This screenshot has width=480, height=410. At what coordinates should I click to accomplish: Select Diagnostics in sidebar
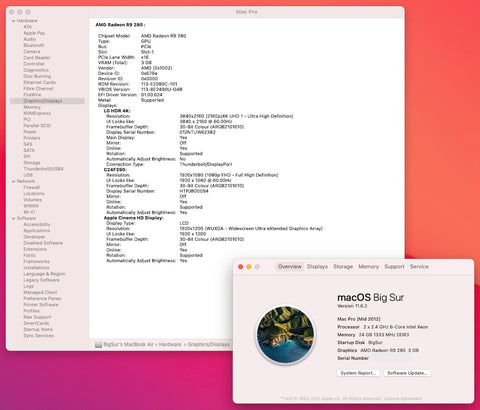(36, 70)
